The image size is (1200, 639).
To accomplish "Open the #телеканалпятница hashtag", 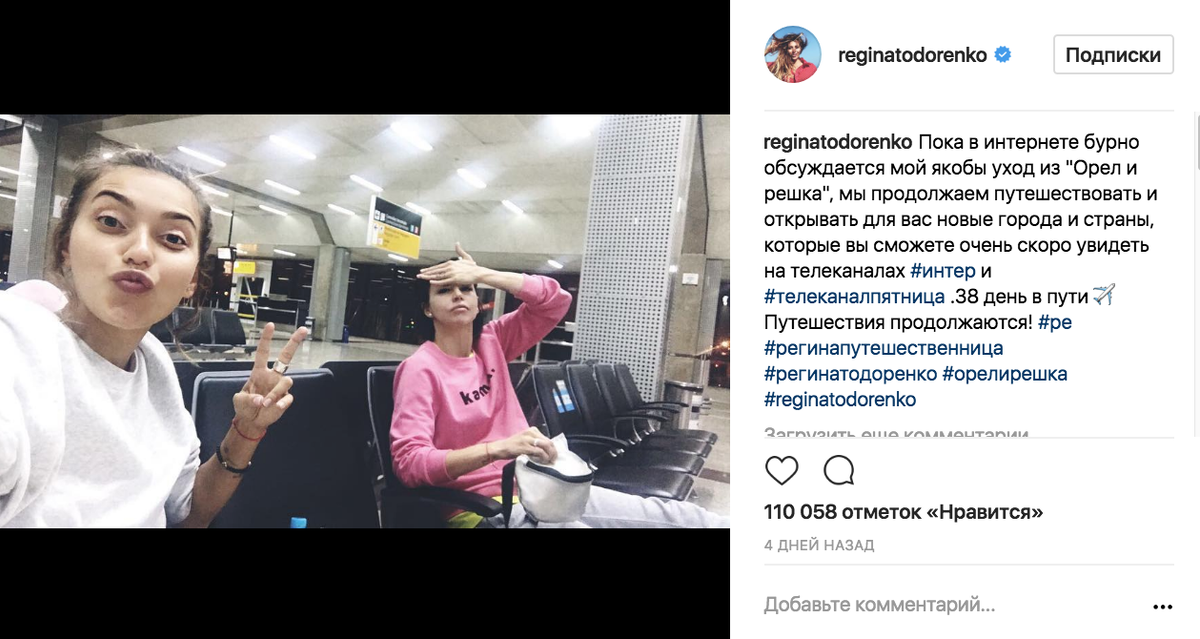I will 855,296.
